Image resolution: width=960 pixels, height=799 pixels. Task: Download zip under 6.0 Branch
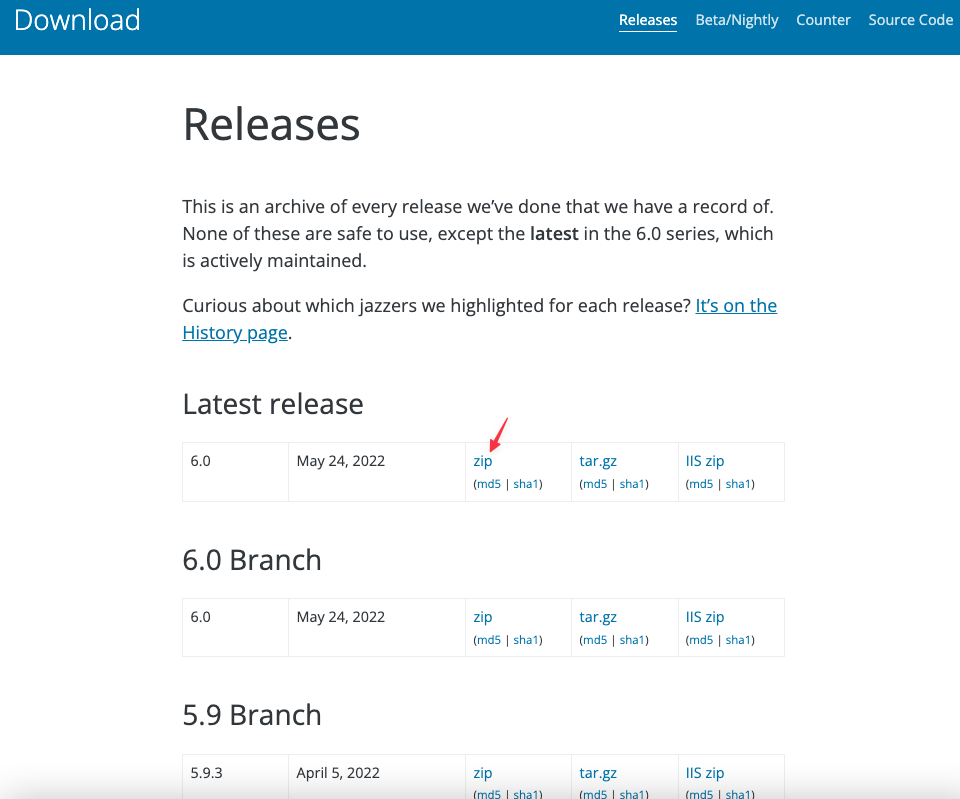tap(482, 617)
